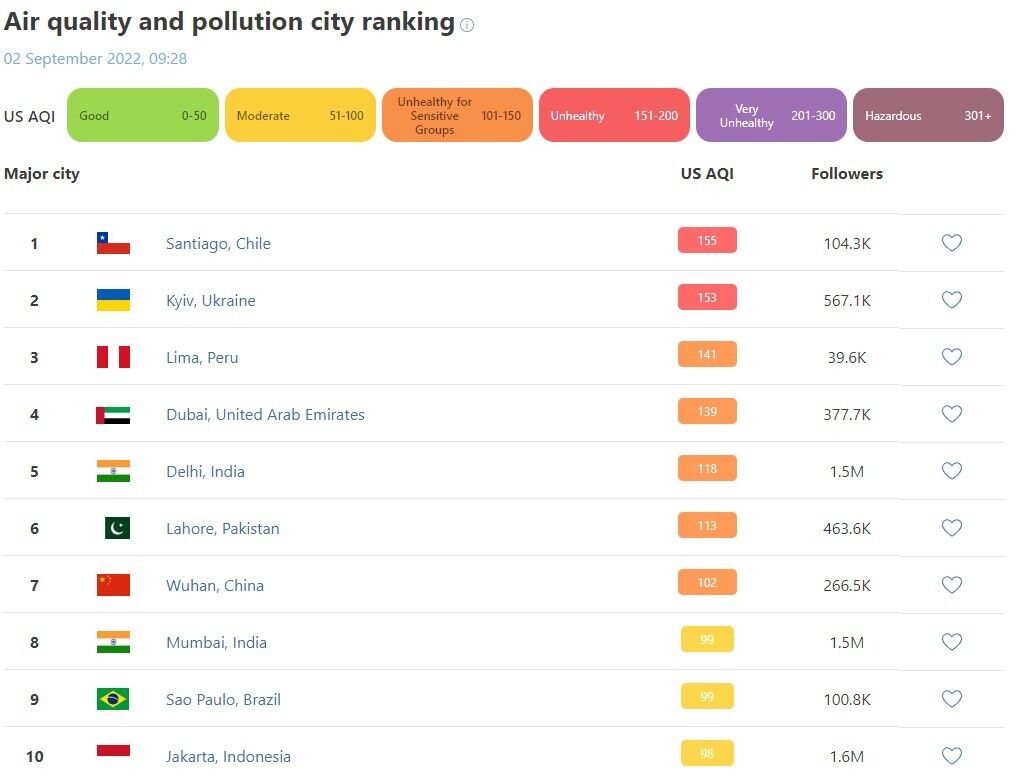Favorite Santiago, Chile with heart icon
This screenshot has width=1018, height=781.
[x=952, y=243]
